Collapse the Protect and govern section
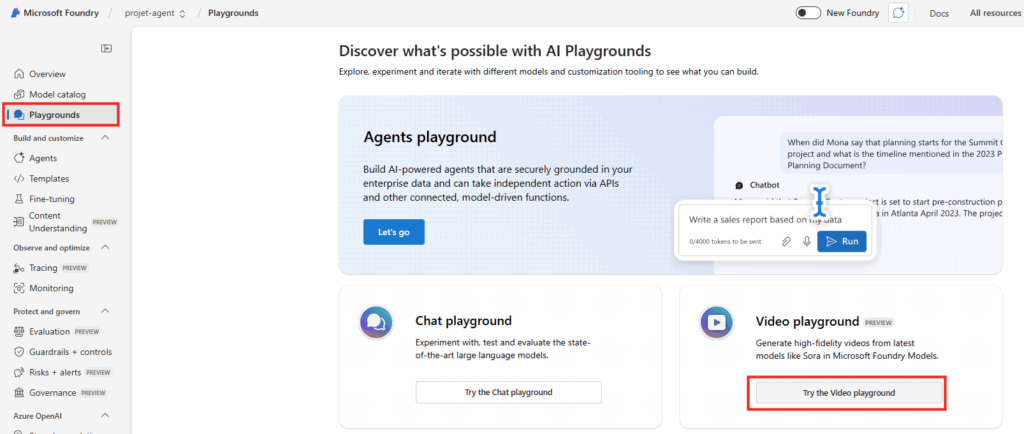This screenshot has height=434, width=1024. point(106,311)
